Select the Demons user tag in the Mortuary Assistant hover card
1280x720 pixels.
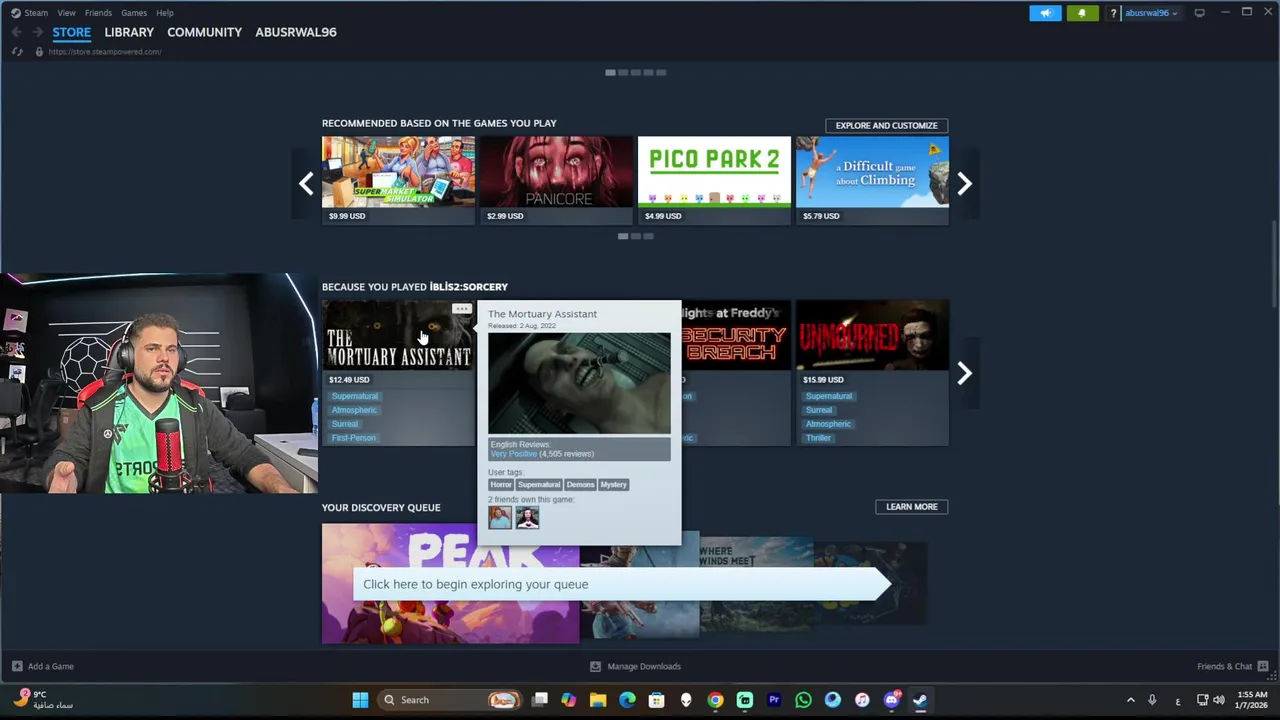click(x=580, y=484)
